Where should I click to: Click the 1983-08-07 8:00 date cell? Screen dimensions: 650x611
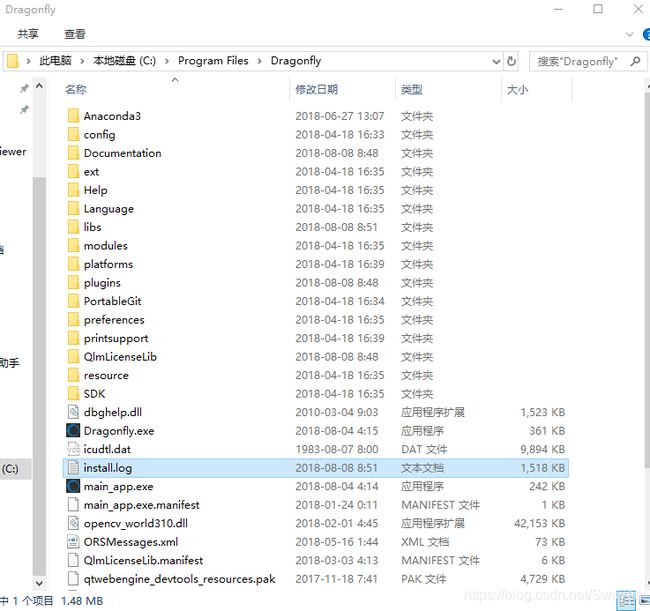pos(337,449)
